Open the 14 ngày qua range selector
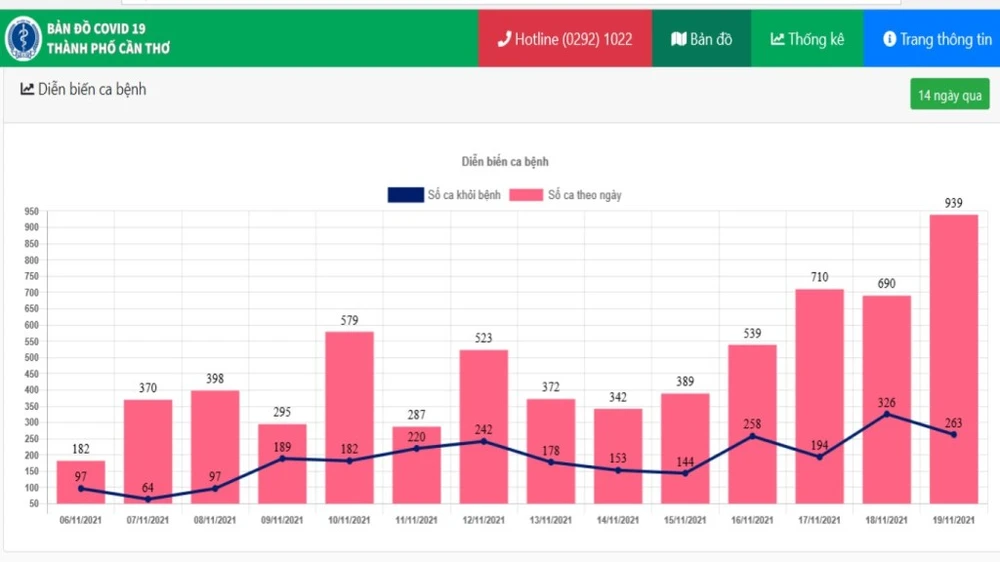Image resolution: width=1000 pixels, height=562 pixels. [949, 95]
